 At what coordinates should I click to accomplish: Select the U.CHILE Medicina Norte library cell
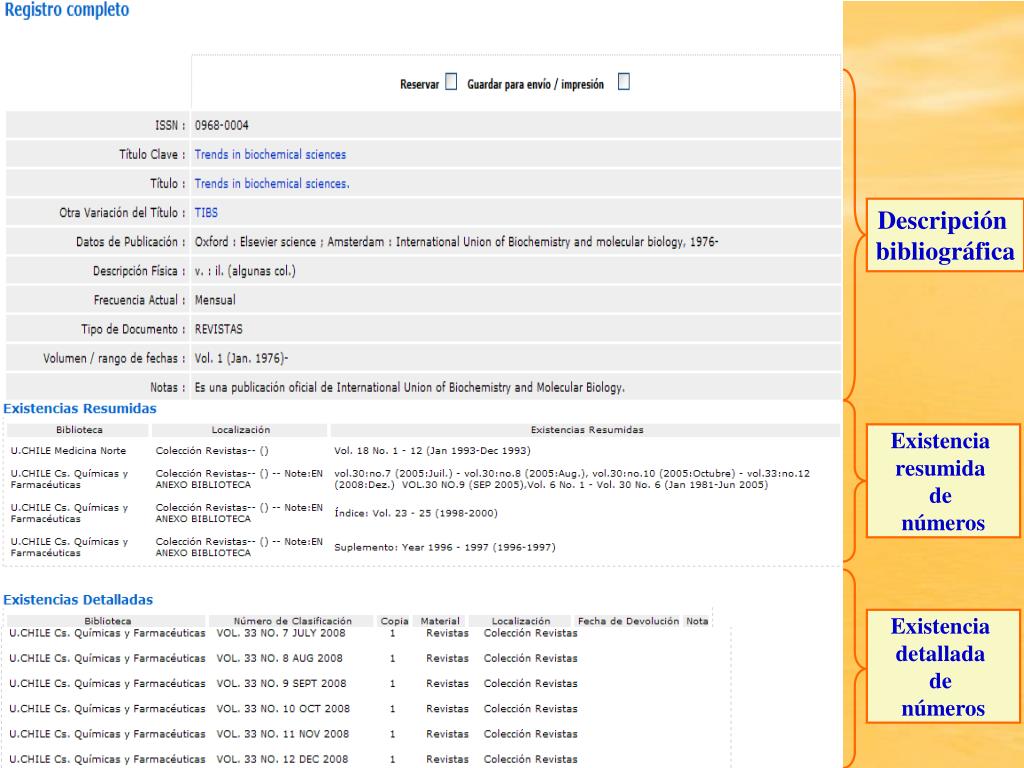coord(68,451)
